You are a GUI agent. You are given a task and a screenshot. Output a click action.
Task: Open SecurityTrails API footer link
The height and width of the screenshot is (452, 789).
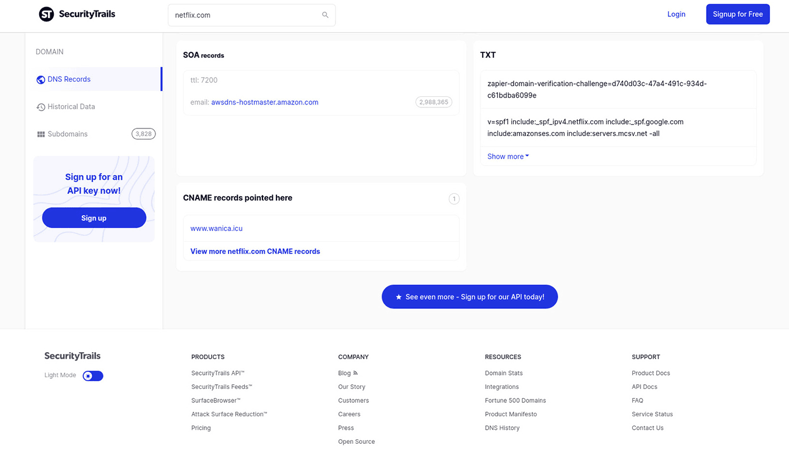217,373
